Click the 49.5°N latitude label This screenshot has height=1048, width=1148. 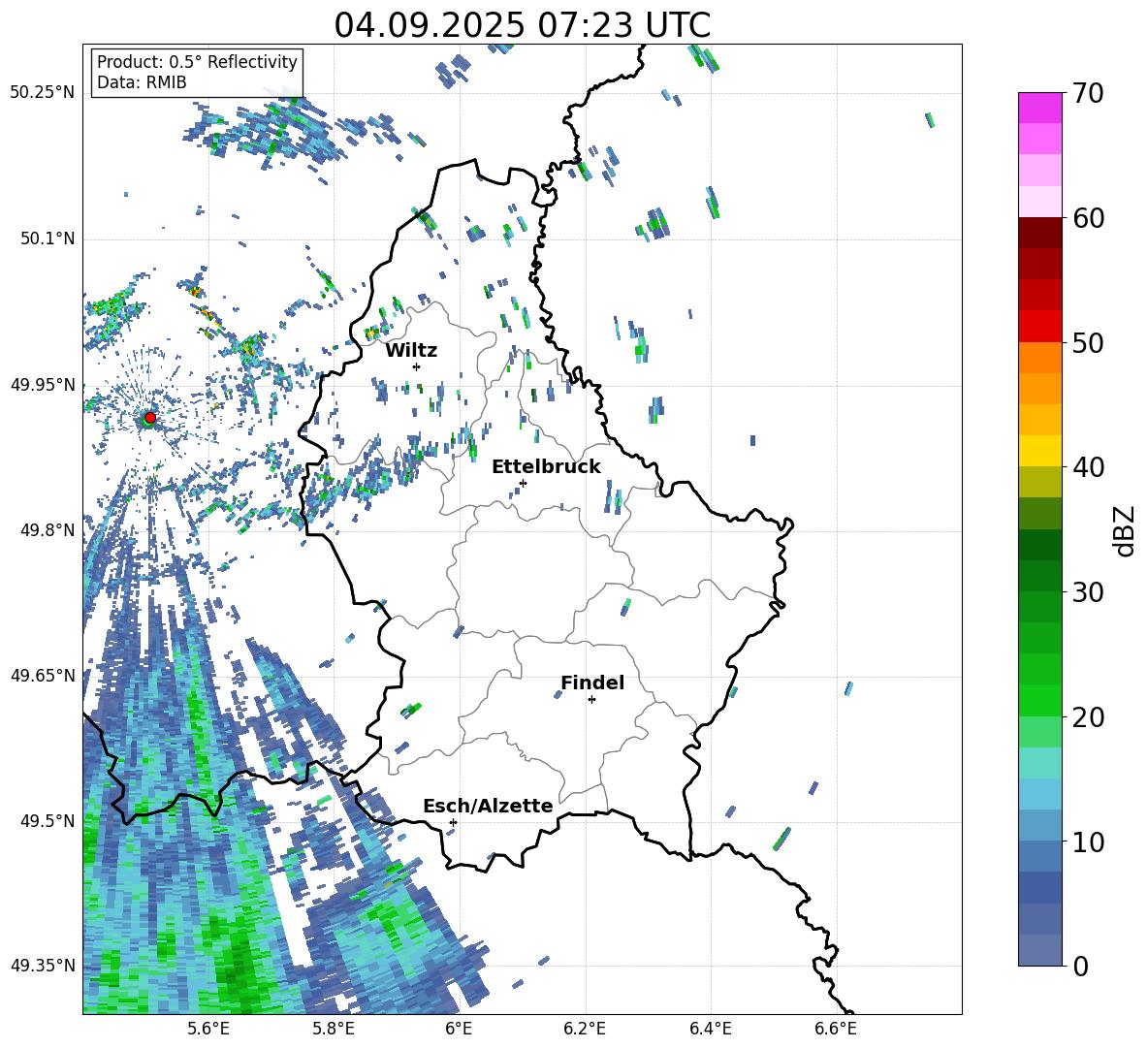[48, 821]
